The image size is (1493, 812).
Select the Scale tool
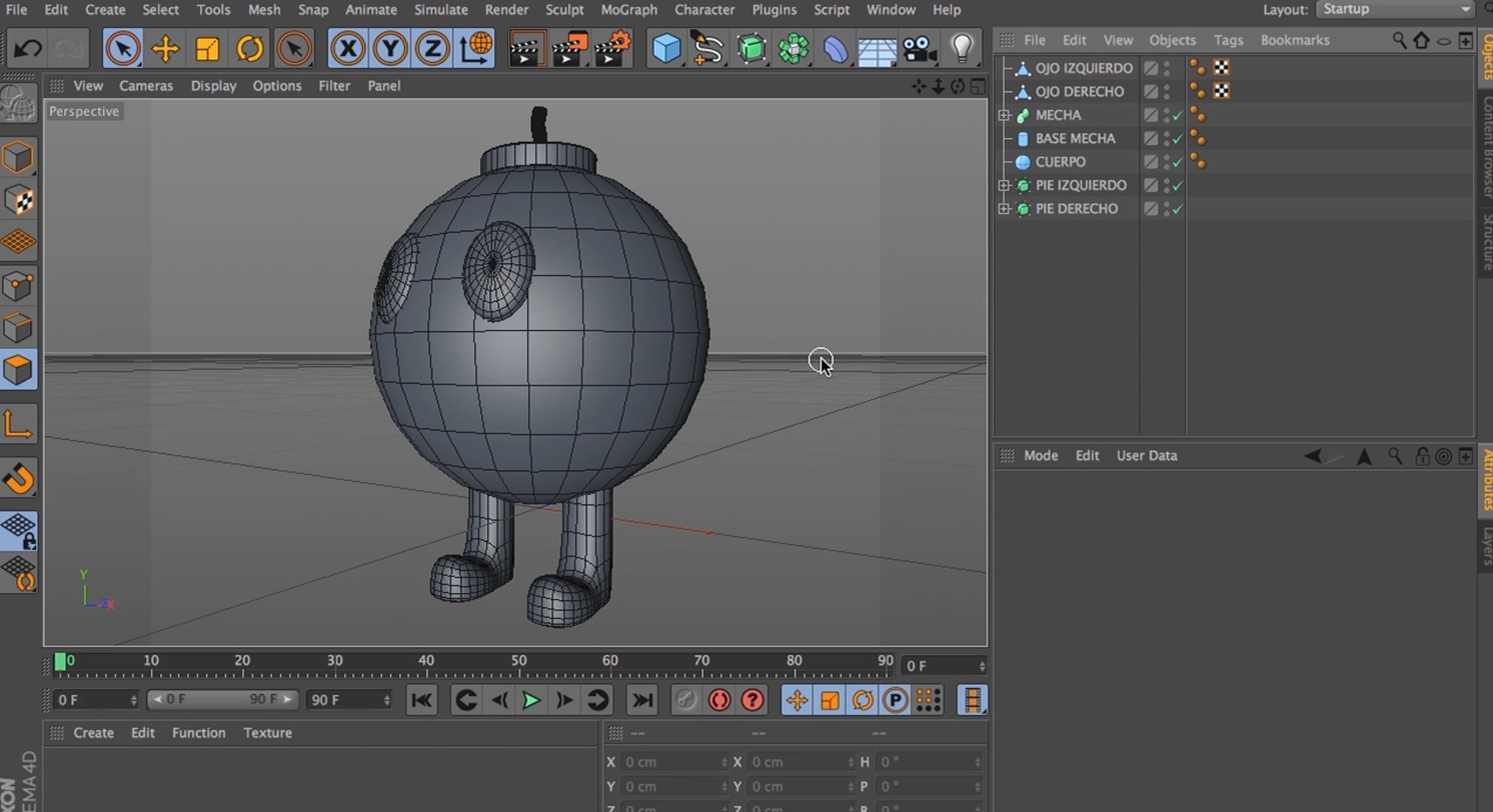pyautogui.click(x=207, y=48)
